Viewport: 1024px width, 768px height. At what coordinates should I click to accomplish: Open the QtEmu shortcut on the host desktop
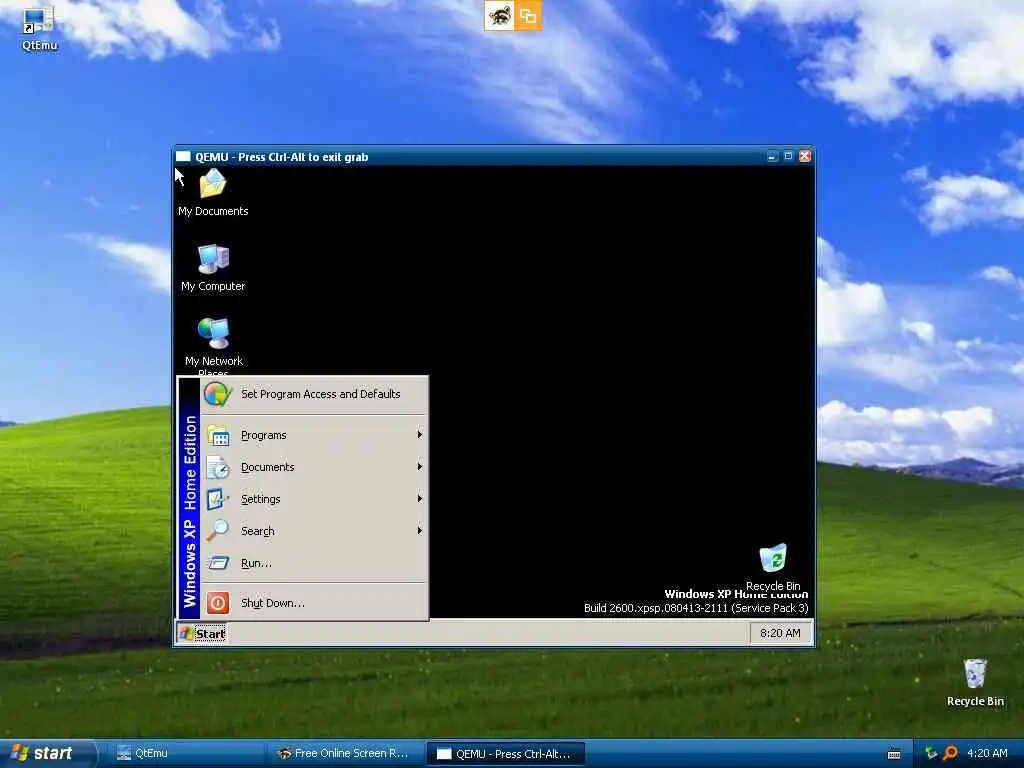tap(39, 29)
